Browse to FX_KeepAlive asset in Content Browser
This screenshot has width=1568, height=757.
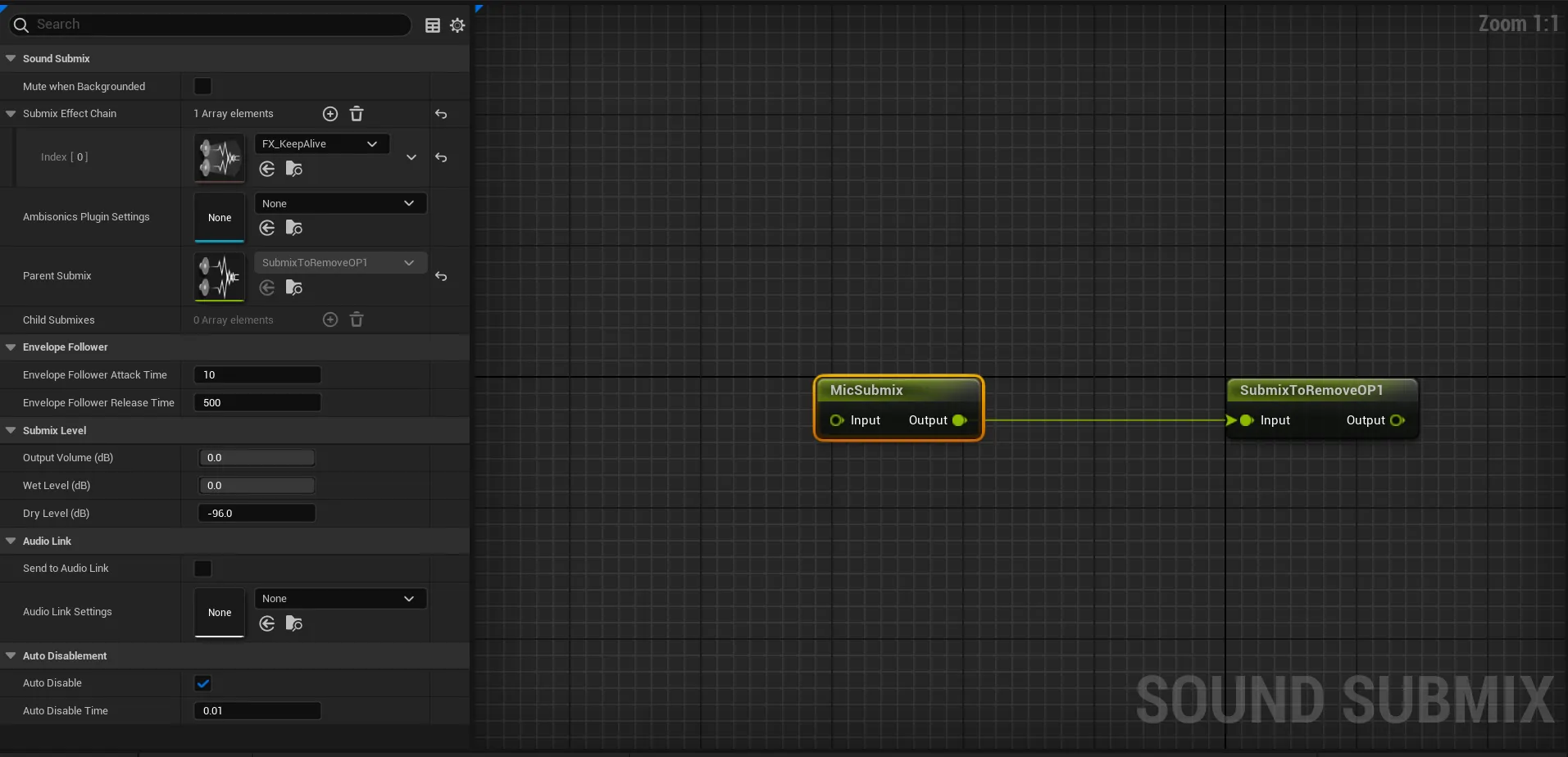click(x=294, y=169)
